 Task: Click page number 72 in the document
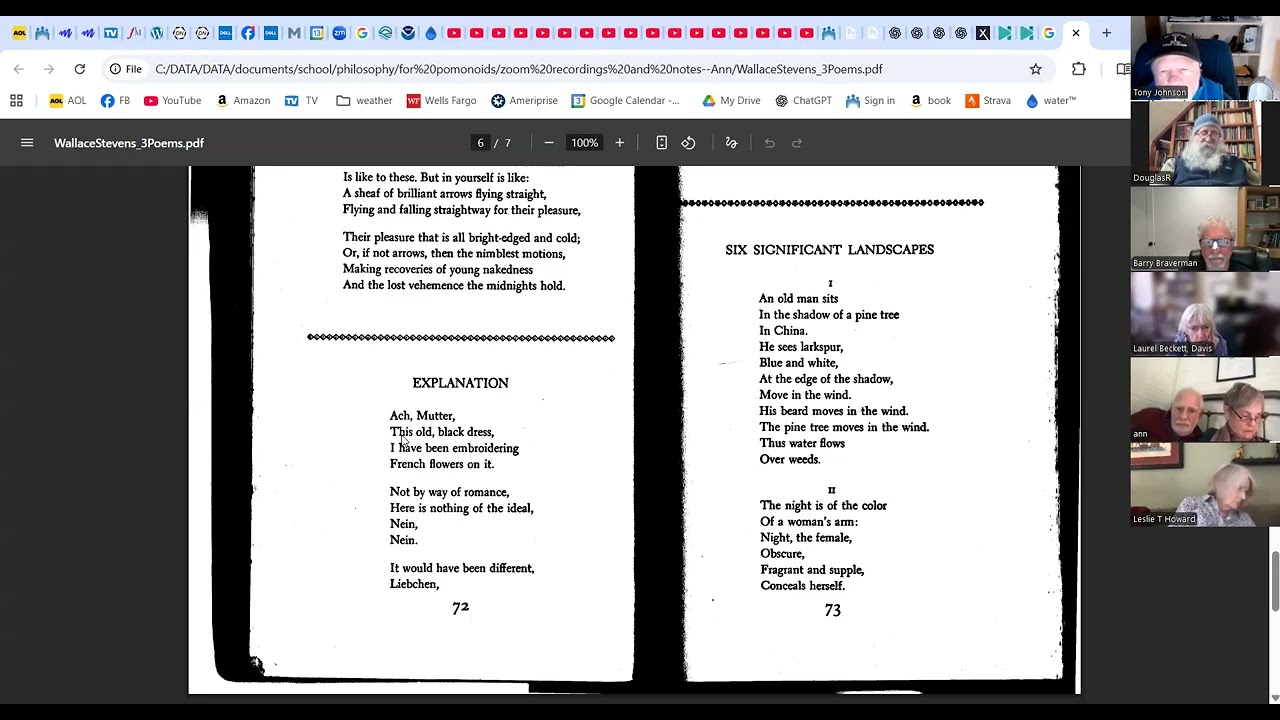pyautogui.click(x=460, y=607)
